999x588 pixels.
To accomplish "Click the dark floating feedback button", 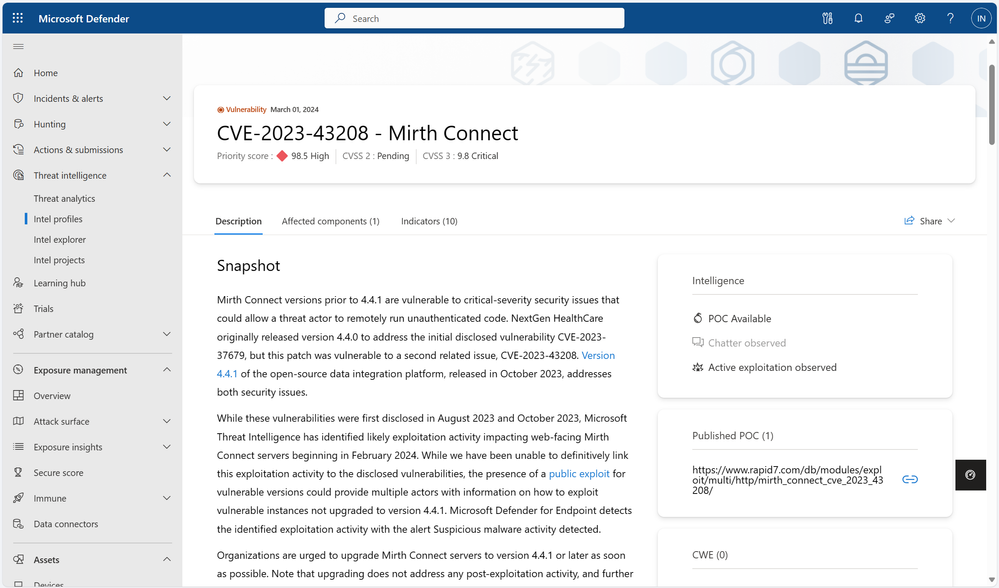I will [x=970, y=475].
